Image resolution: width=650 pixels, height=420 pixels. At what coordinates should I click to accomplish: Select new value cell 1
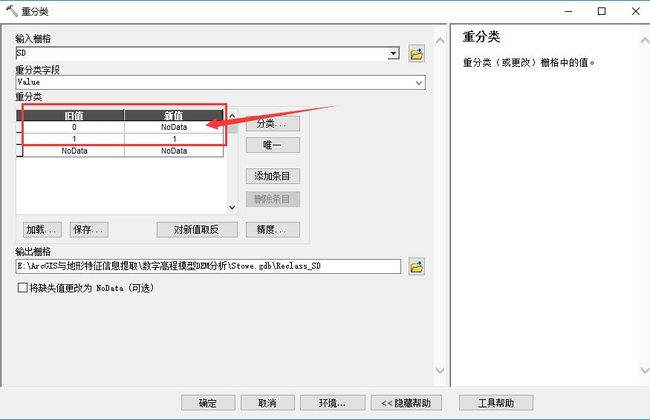174,139
